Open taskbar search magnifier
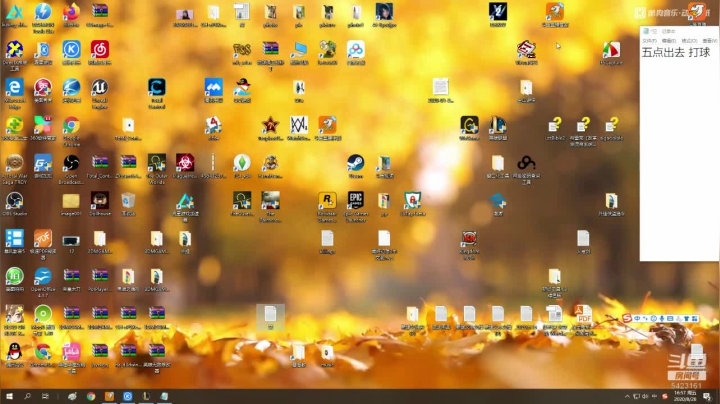 (27, 396)
